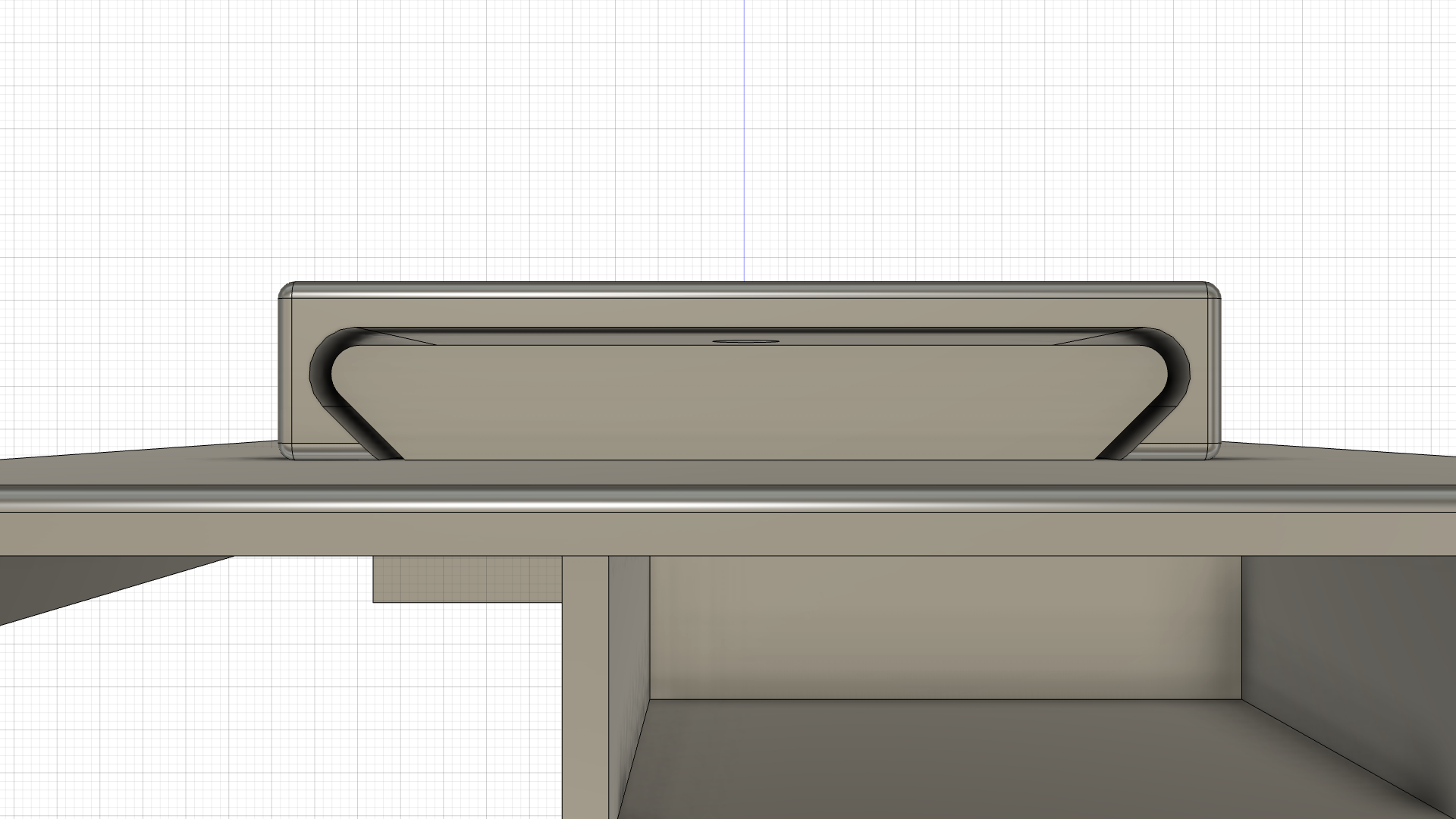This screenshot has height=819, width=1456.
Task: Select the small circular hole on the inner tray
Action: pos(746,341)
